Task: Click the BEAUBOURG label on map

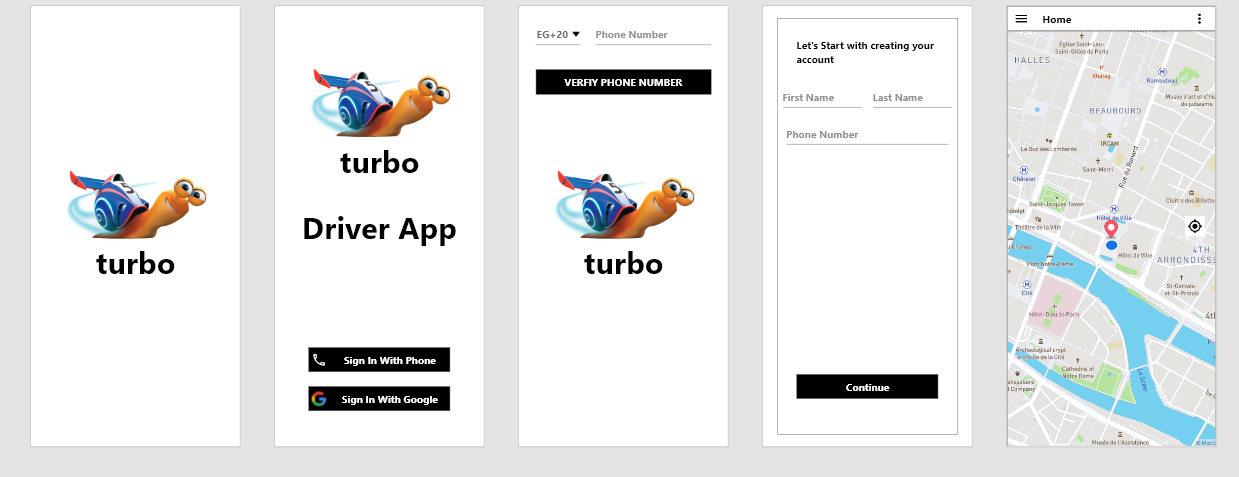Action: (x=1115, y=111)
